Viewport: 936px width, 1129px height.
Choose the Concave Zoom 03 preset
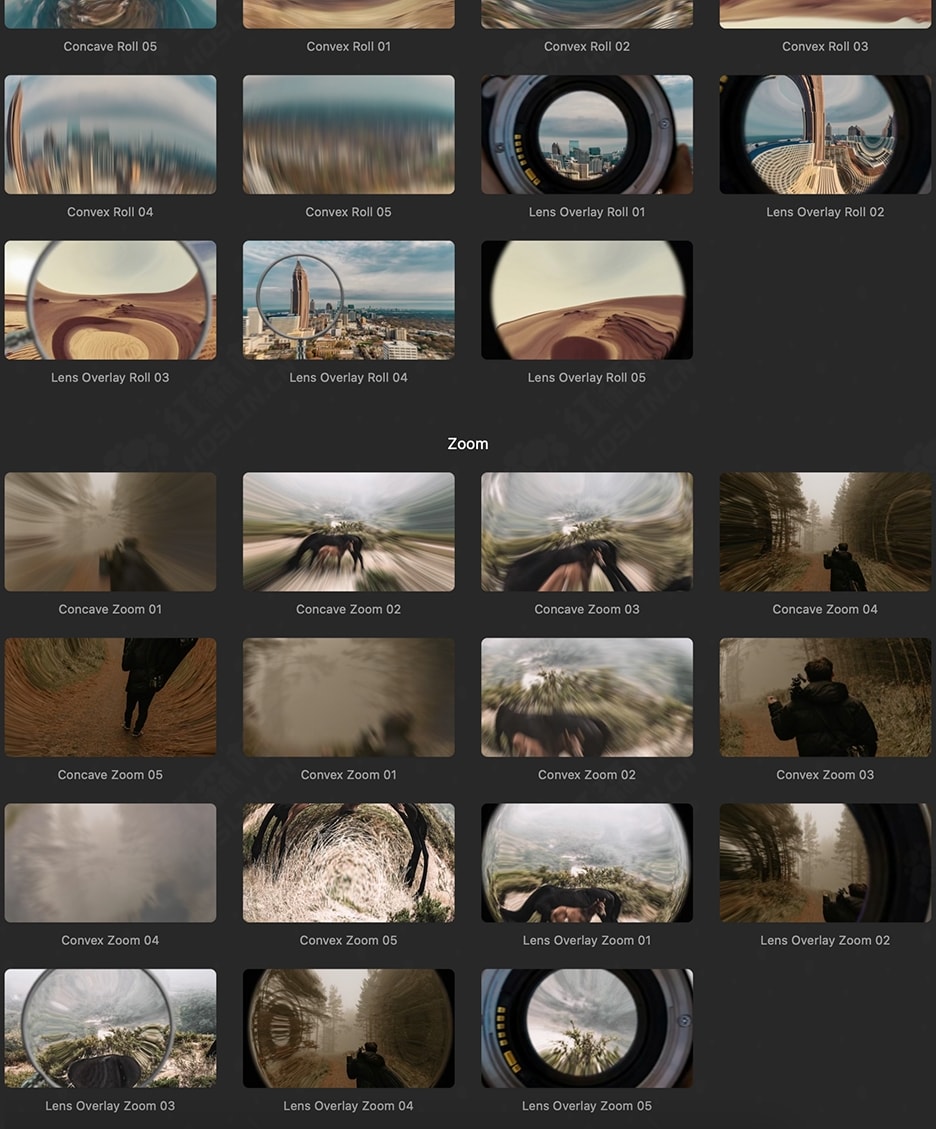coord(587,532)
